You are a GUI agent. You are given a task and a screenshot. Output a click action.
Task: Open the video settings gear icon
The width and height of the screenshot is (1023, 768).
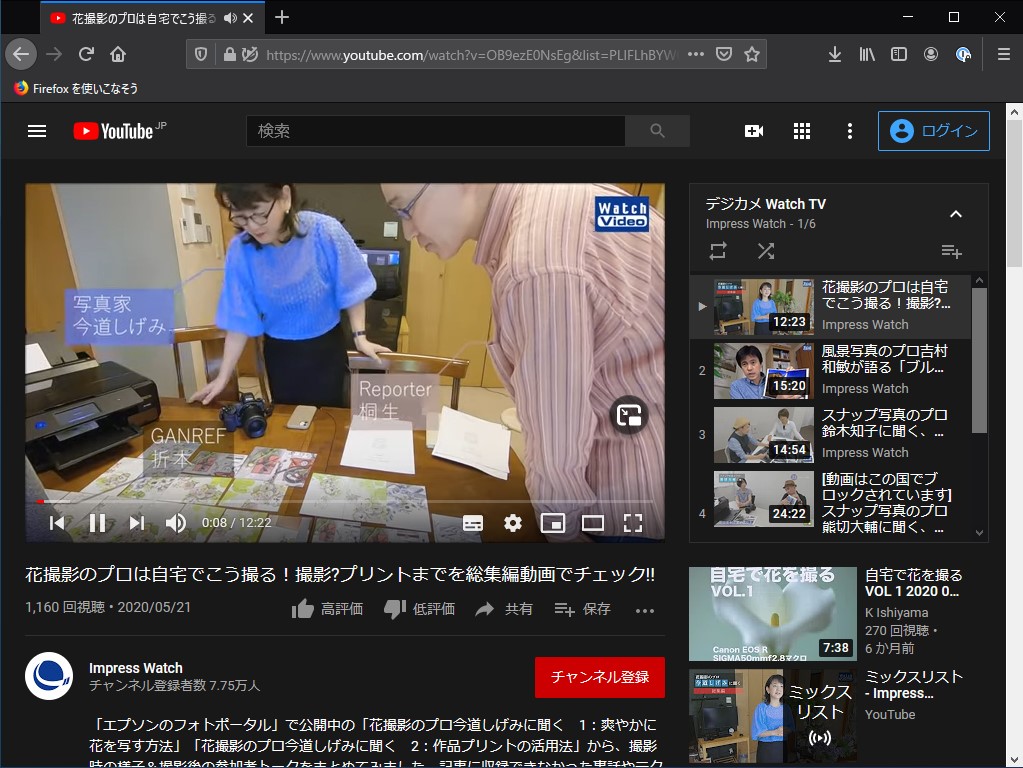coord(513,521)
